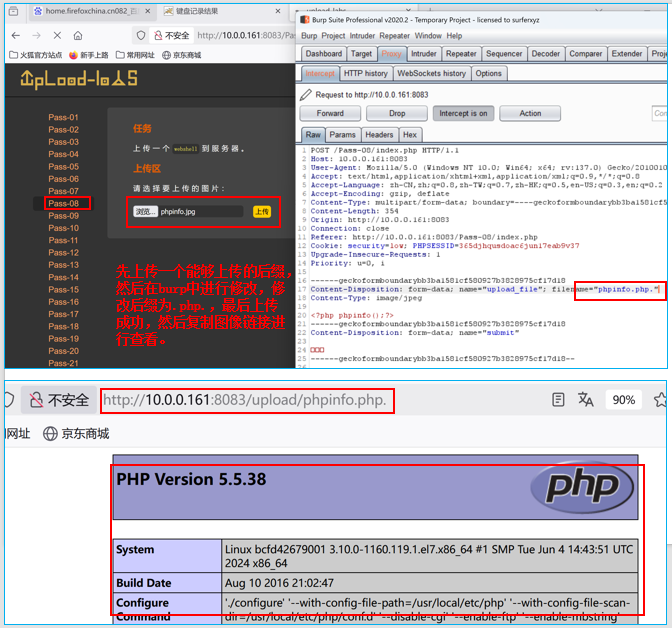The width and height of the screenshot is (672, 628).
Task: Click Firefox back arrow icon
Action: [x=16, y=36]
